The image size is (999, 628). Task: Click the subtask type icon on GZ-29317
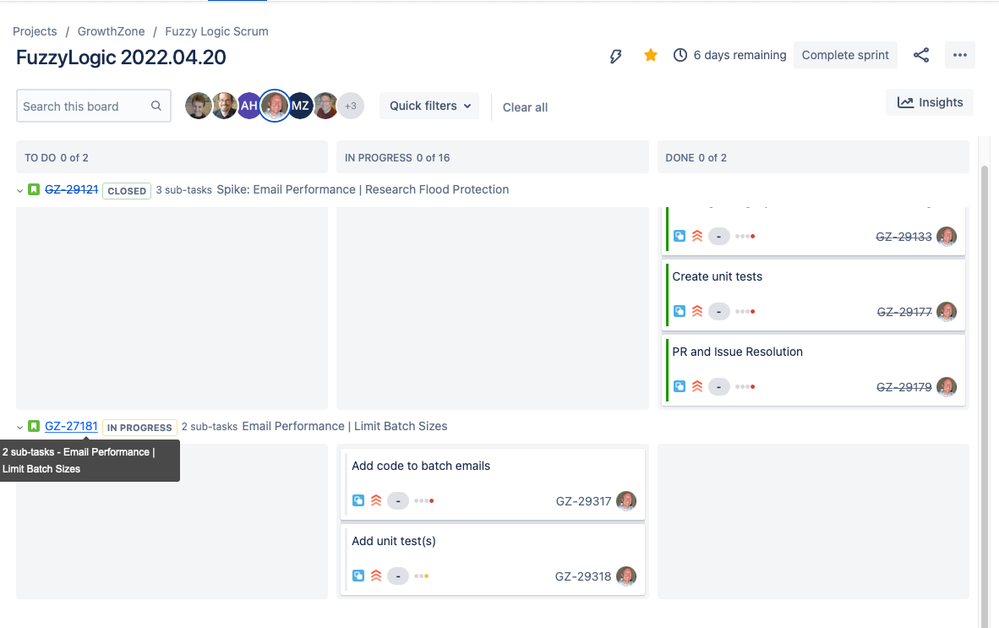(359, 500)
